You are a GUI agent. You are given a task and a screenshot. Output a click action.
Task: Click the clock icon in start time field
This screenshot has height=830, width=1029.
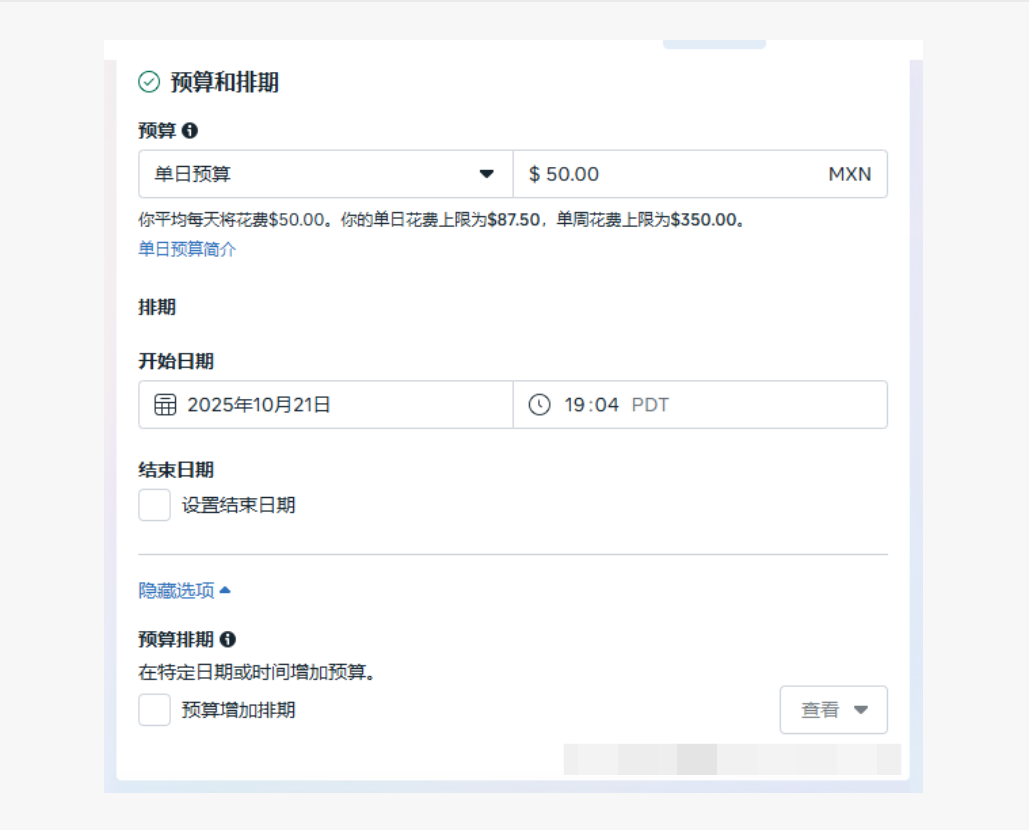point(539,405)
